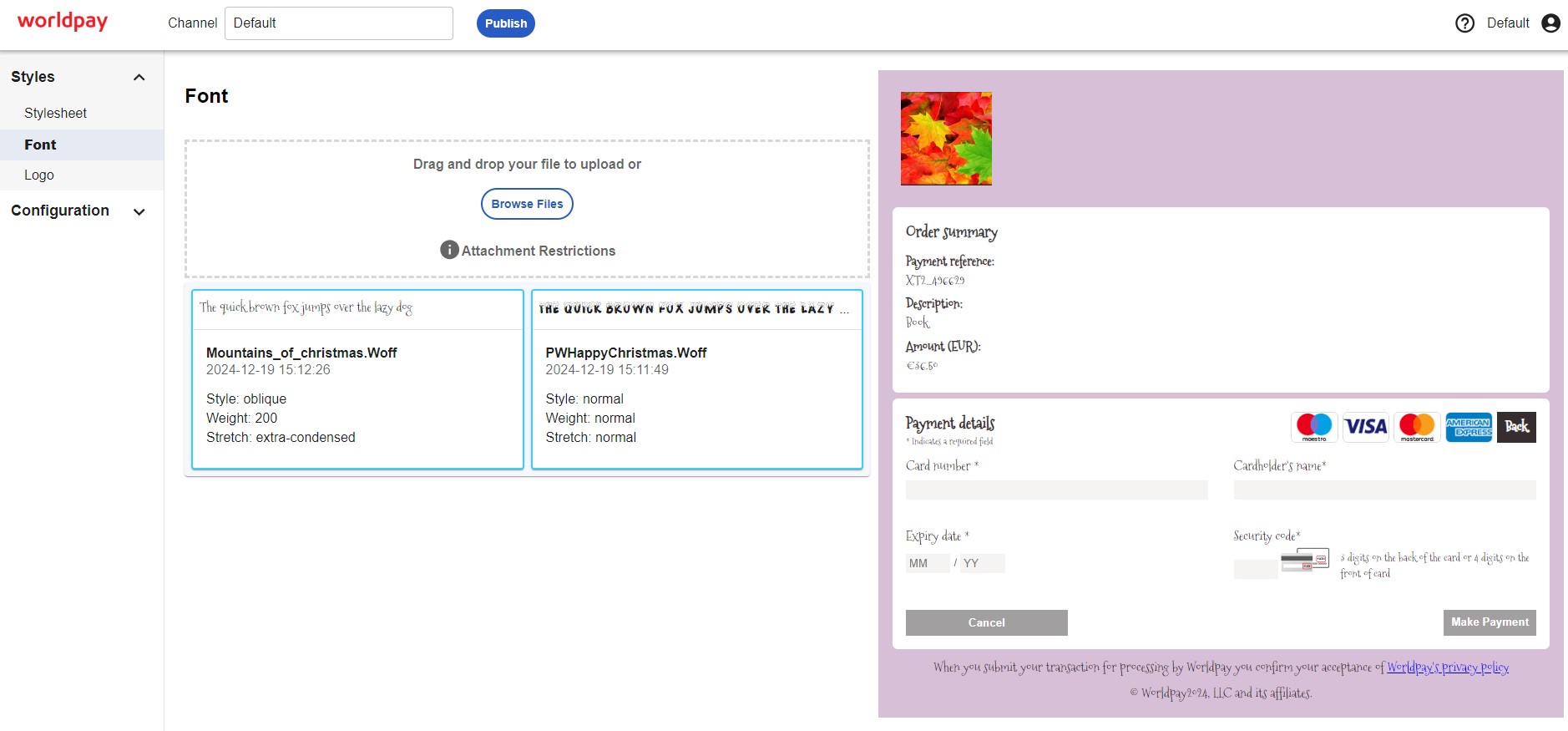Click the worldpay logo

(x=63, y=22)
